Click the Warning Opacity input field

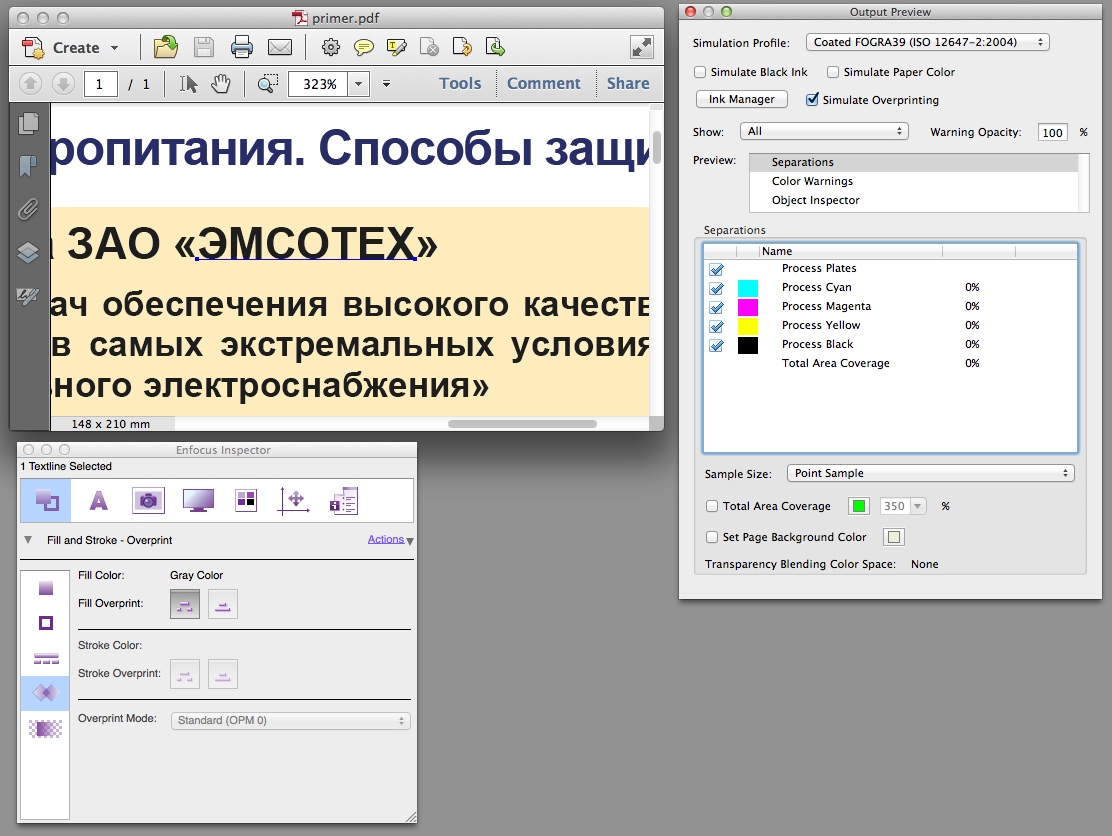pos(1052,132)
